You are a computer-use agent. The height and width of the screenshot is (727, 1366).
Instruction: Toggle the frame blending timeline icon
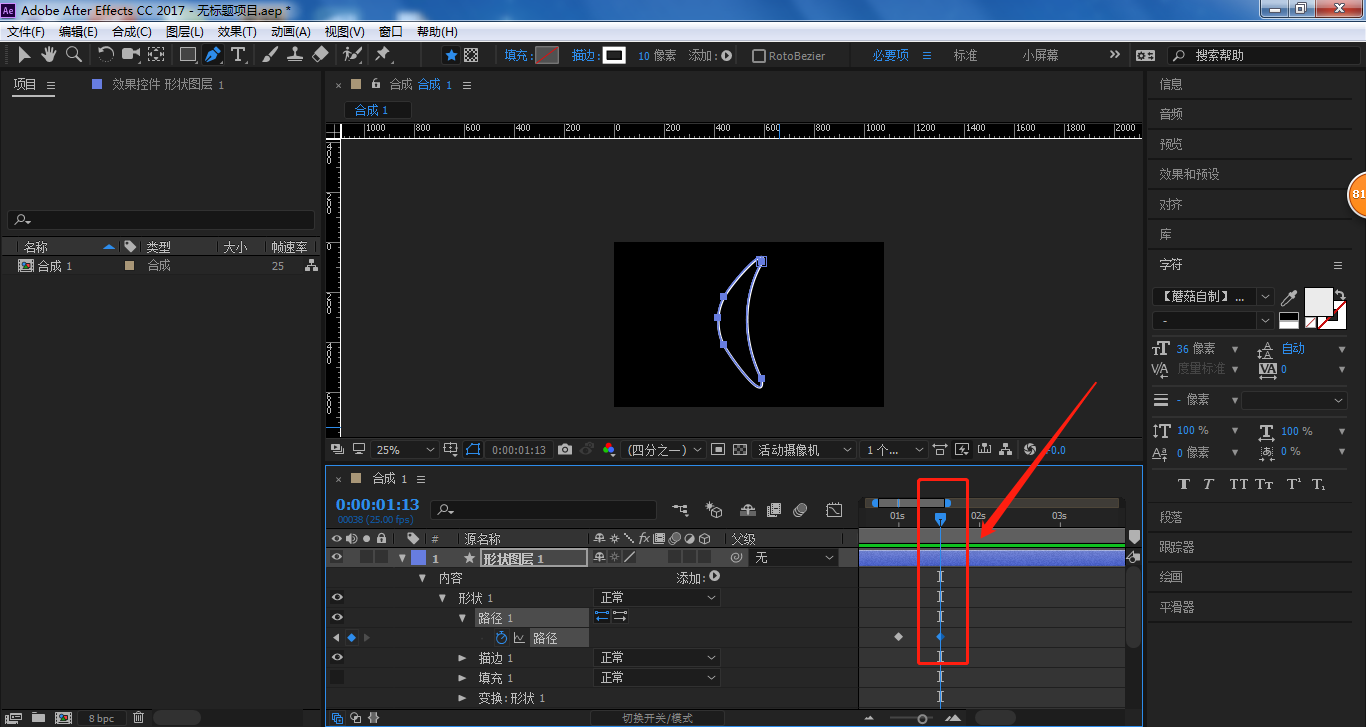[773, 510]
